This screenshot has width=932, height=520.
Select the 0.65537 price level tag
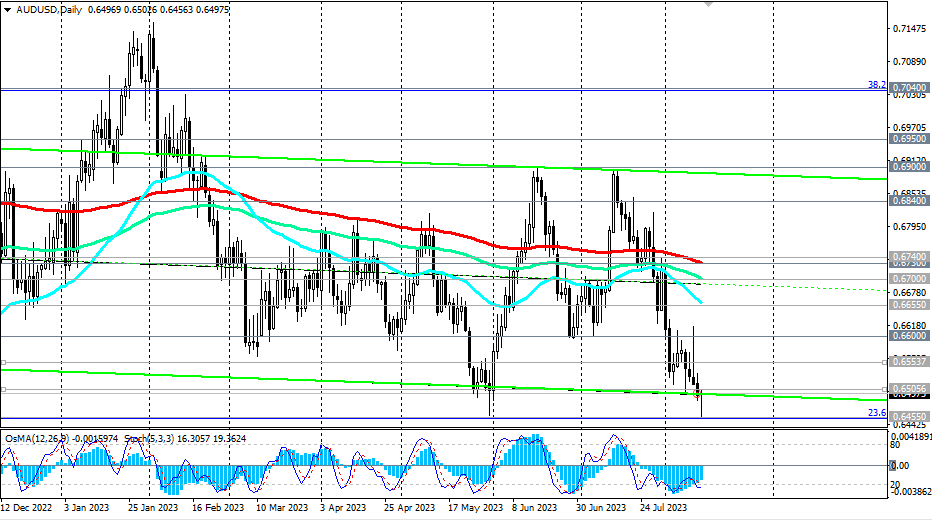909,362
